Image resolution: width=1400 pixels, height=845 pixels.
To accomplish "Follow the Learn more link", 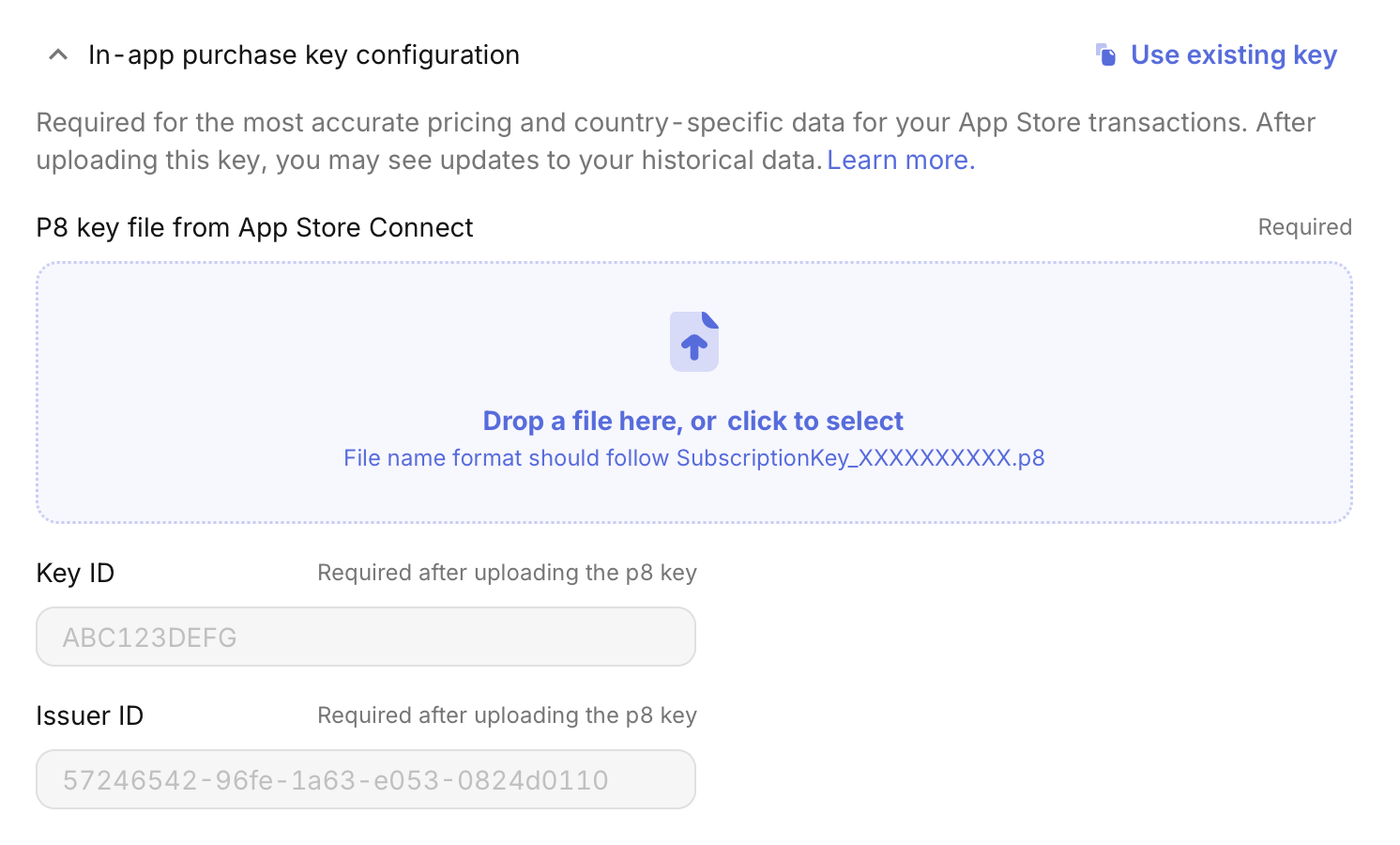I will coord(899,160).
